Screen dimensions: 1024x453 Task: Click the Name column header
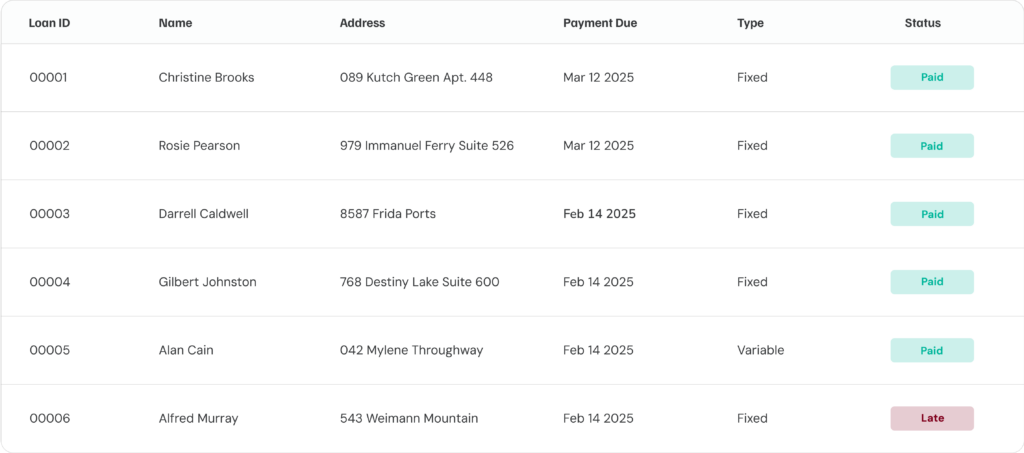coord(175,23)
